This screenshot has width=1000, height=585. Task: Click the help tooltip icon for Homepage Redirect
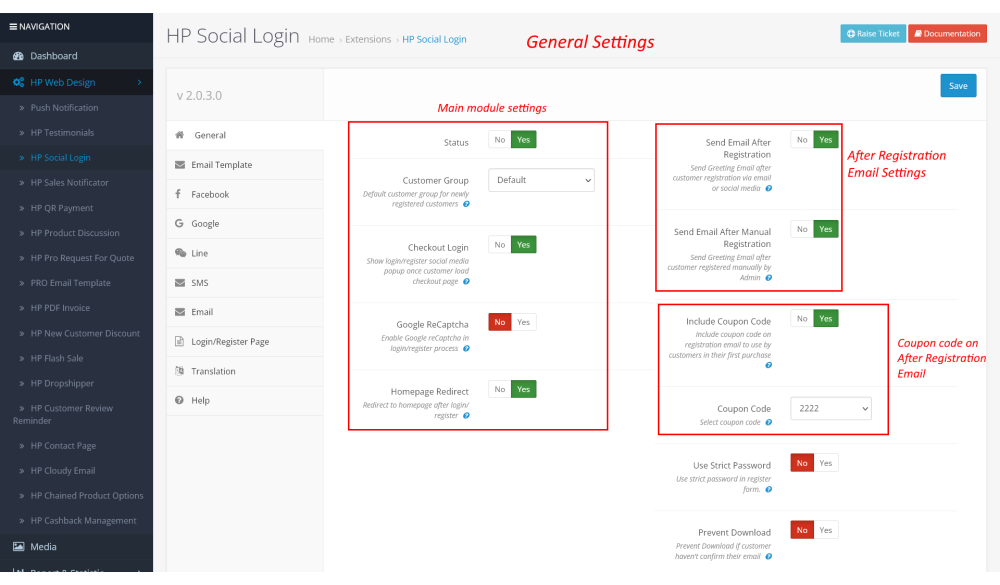[x=466, y=415]
